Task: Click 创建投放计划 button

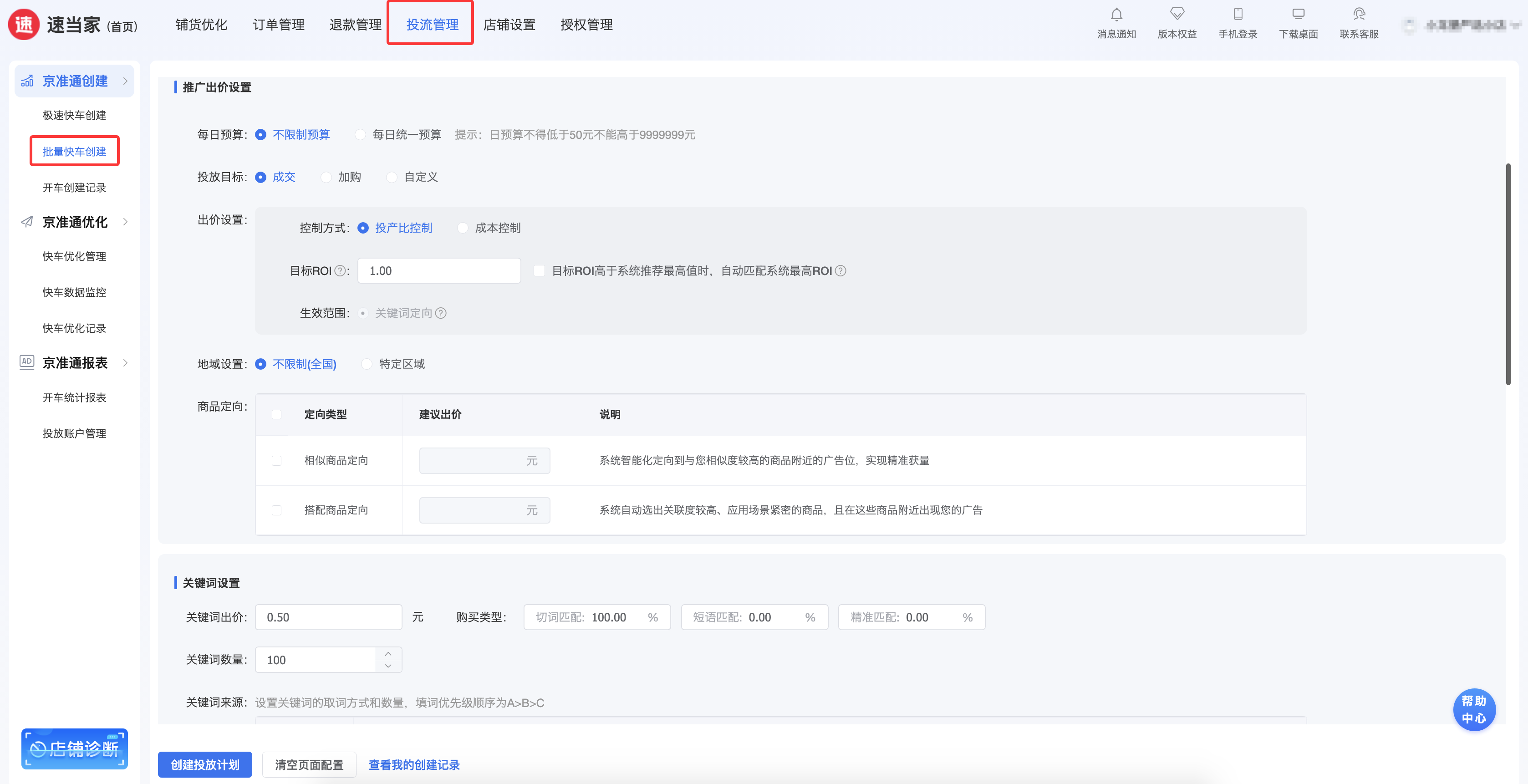Action: (x=204, y=764)
